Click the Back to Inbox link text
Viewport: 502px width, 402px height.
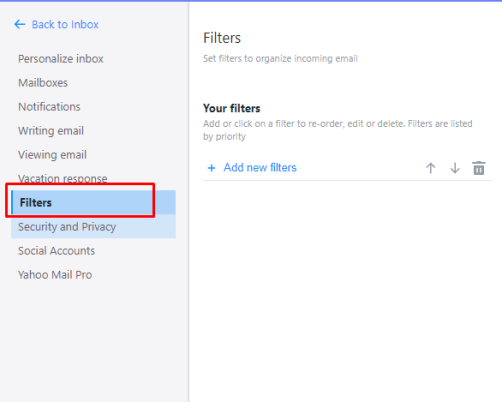(x=65, y=24)
